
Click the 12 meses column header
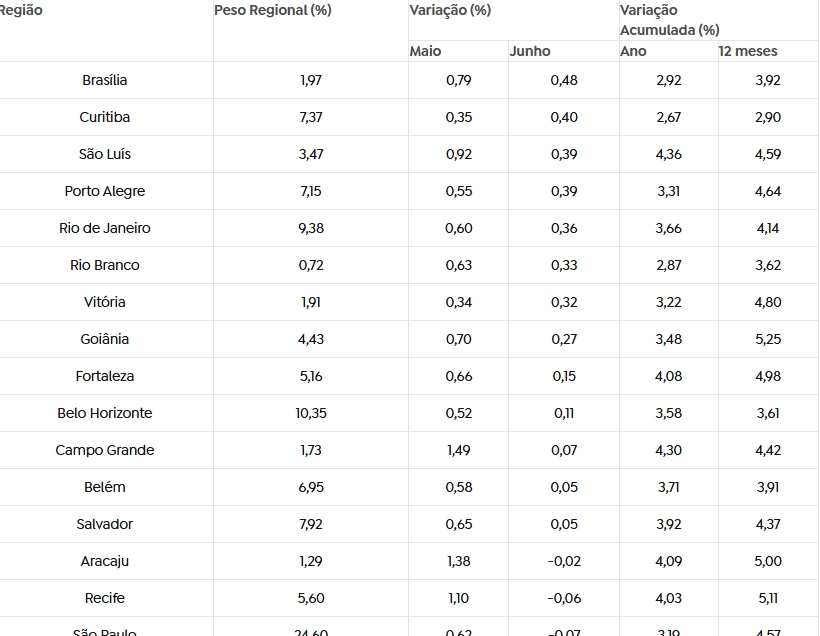[x=748, y=51]
